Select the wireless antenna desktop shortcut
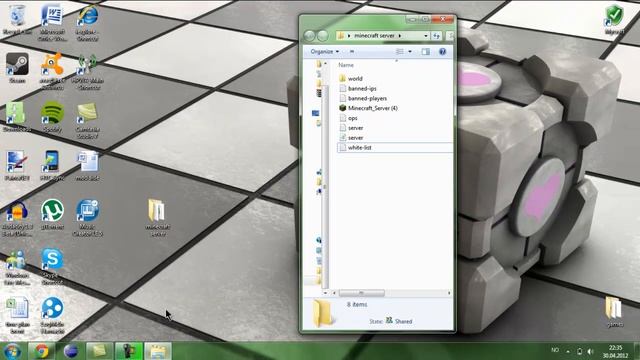The width and height of the screenshot is (640, 360). click(88, 71)
